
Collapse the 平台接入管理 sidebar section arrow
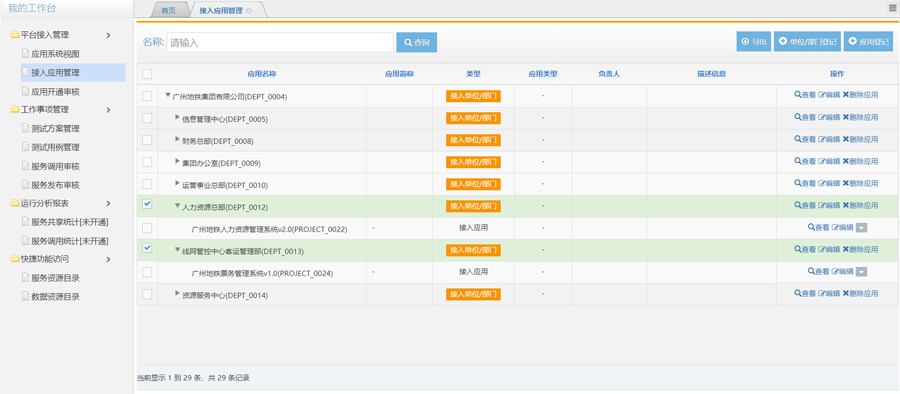coord(108,36)
